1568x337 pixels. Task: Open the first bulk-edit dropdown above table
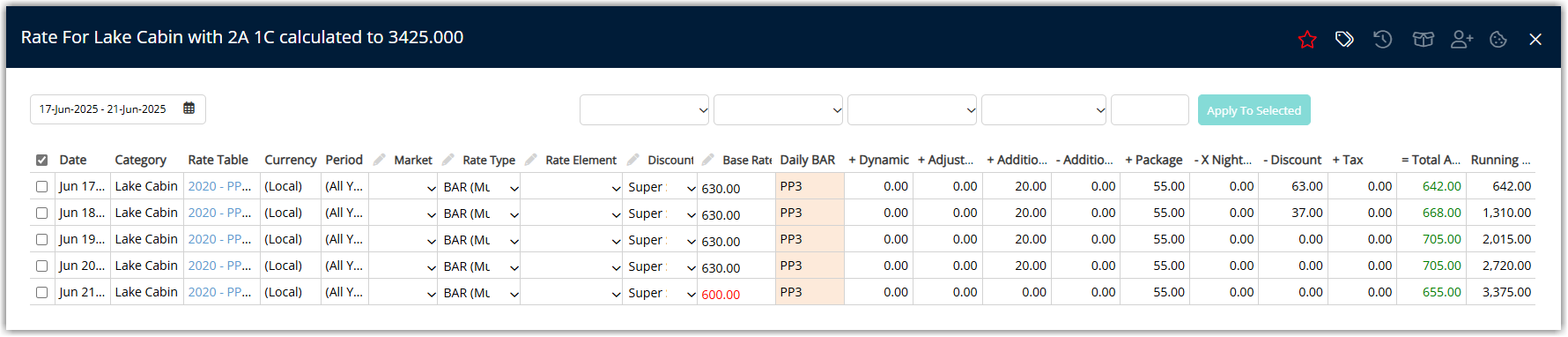pos(645,110)
